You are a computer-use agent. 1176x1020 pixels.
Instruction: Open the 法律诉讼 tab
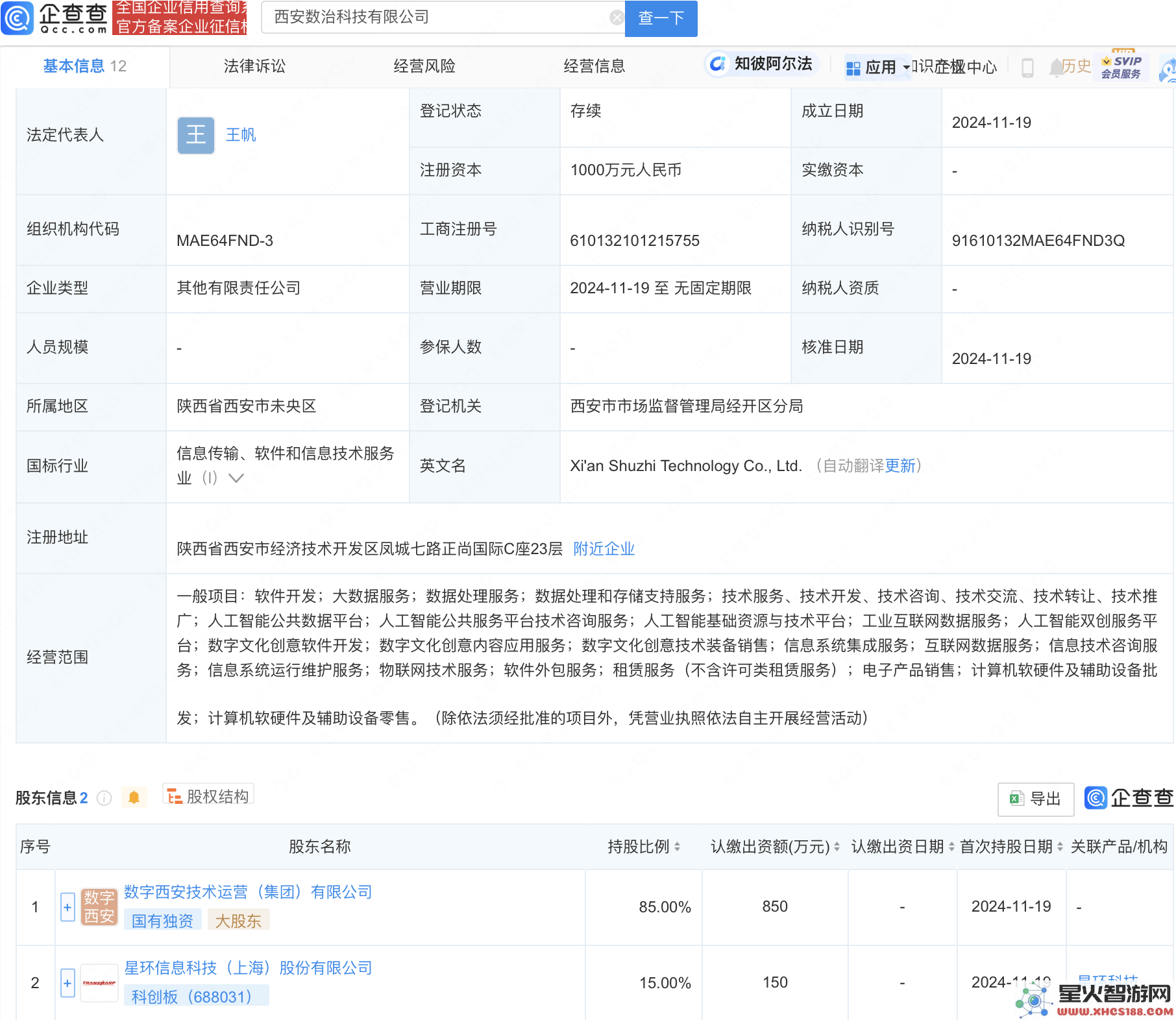tap(254, 66)
